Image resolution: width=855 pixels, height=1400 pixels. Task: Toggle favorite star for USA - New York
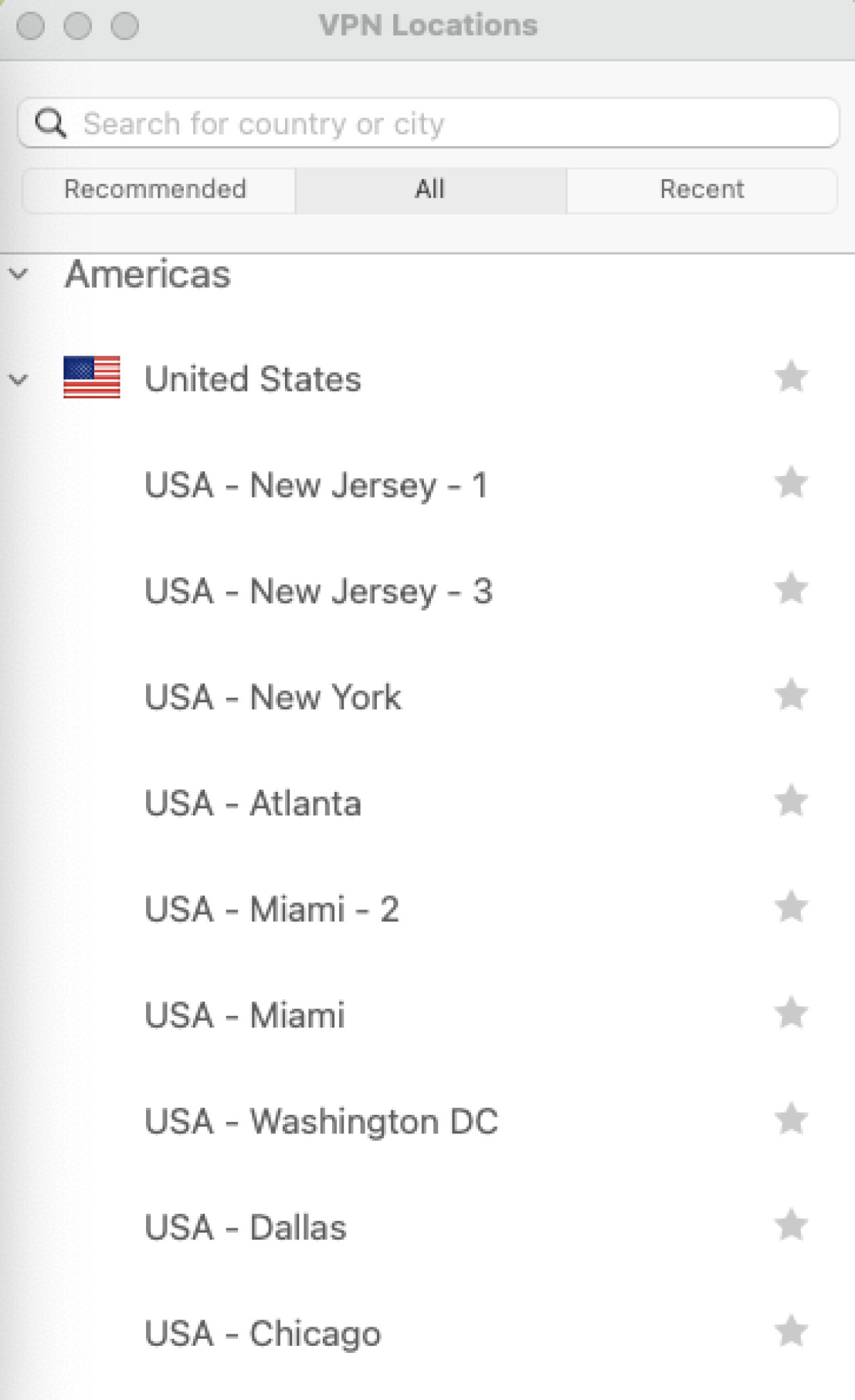pyautogui.click(x=791, y=695)
